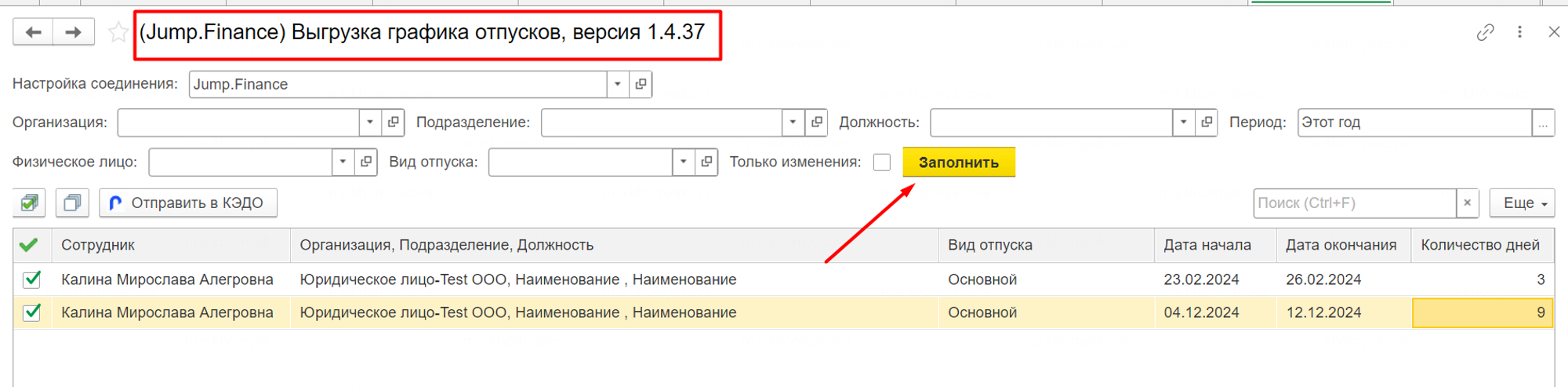
Task: Clear the search field with X button
Action: (1467, 203)
